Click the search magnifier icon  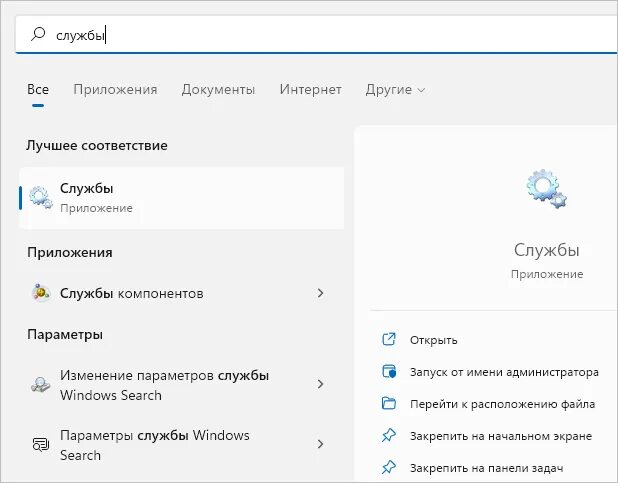[38, 35]
